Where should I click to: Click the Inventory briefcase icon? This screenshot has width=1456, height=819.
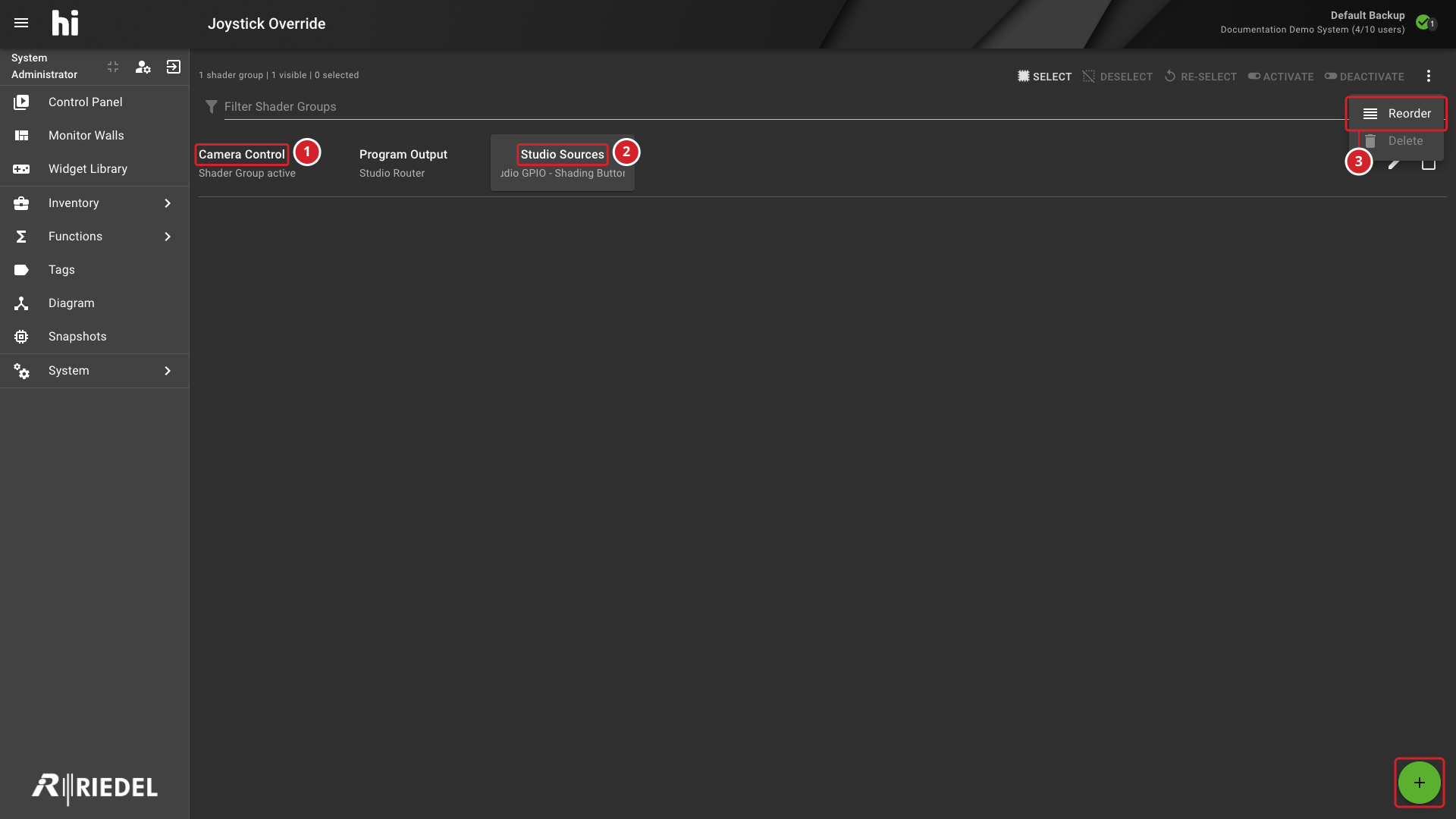click(21, 202)
